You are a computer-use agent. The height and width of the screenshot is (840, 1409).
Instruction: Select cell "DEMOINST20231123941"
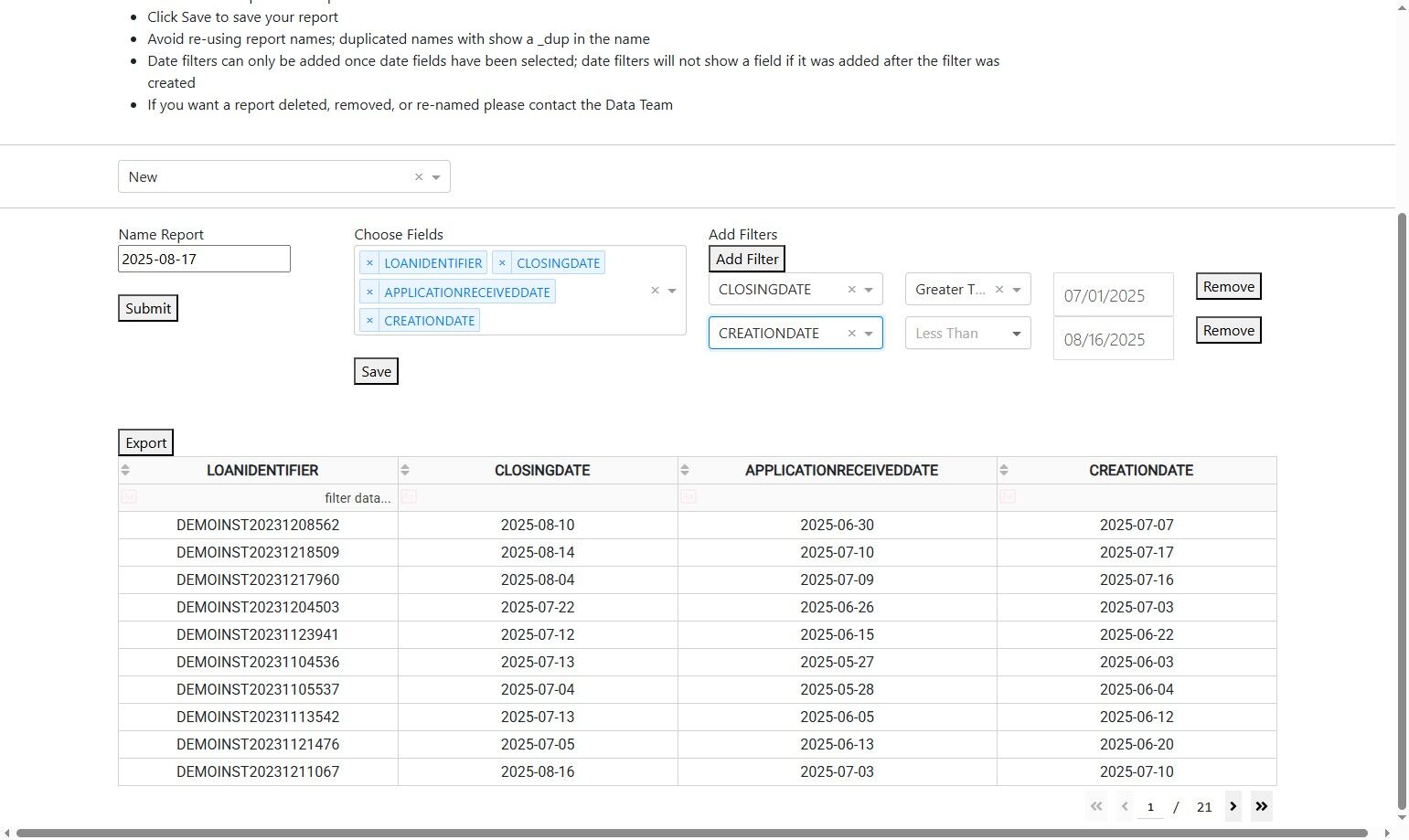tap(258, 635)
